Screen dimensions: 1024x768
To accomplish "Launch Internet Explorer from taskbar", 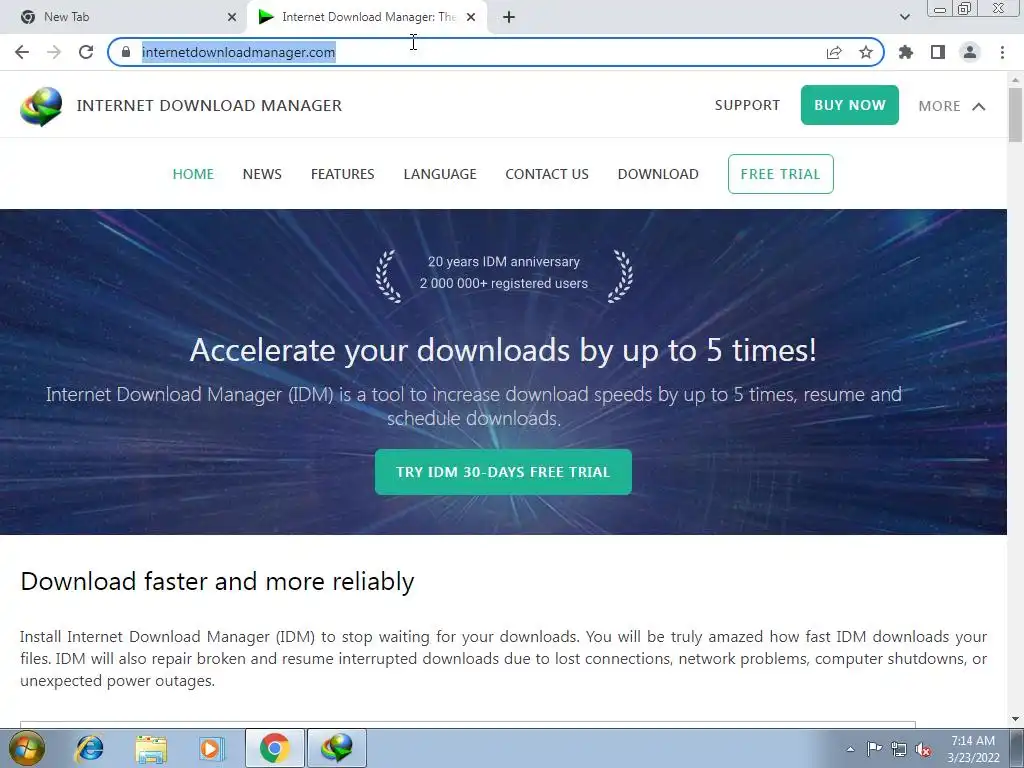I will pos(89,748).
